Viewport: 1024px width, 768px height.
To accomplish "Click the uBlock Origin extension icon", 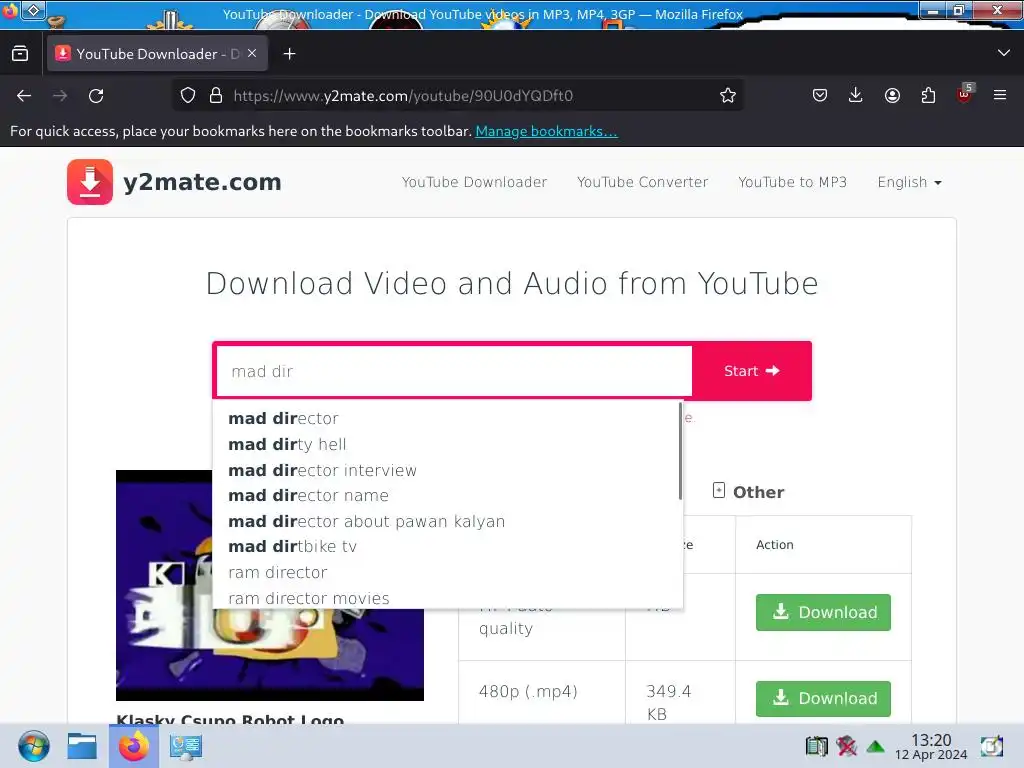I will (965, 95).
